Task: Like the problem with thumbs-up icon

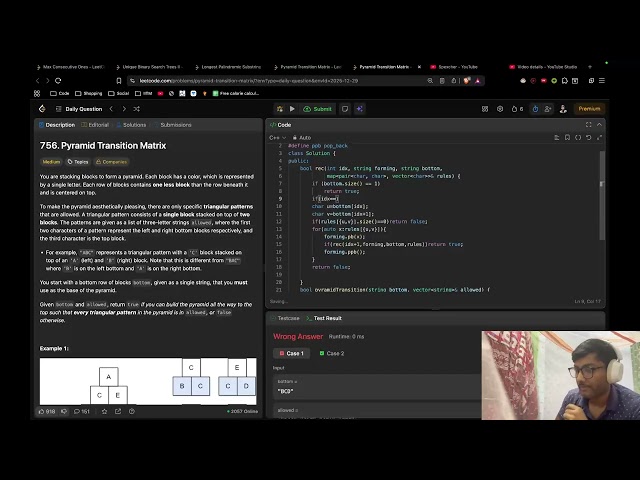Action: 45,411
